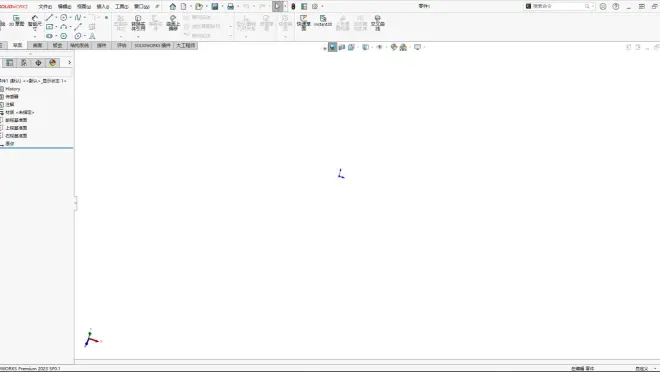Expand more manager tabs with chevron arrow
This screenshot has height=372, width=660.
(x=69, y=63)
